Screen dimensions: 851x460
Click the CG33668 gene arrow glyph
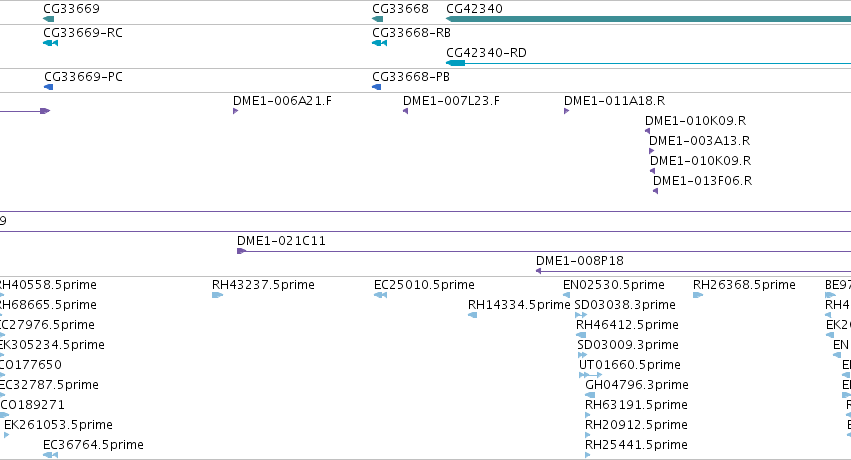378,19
